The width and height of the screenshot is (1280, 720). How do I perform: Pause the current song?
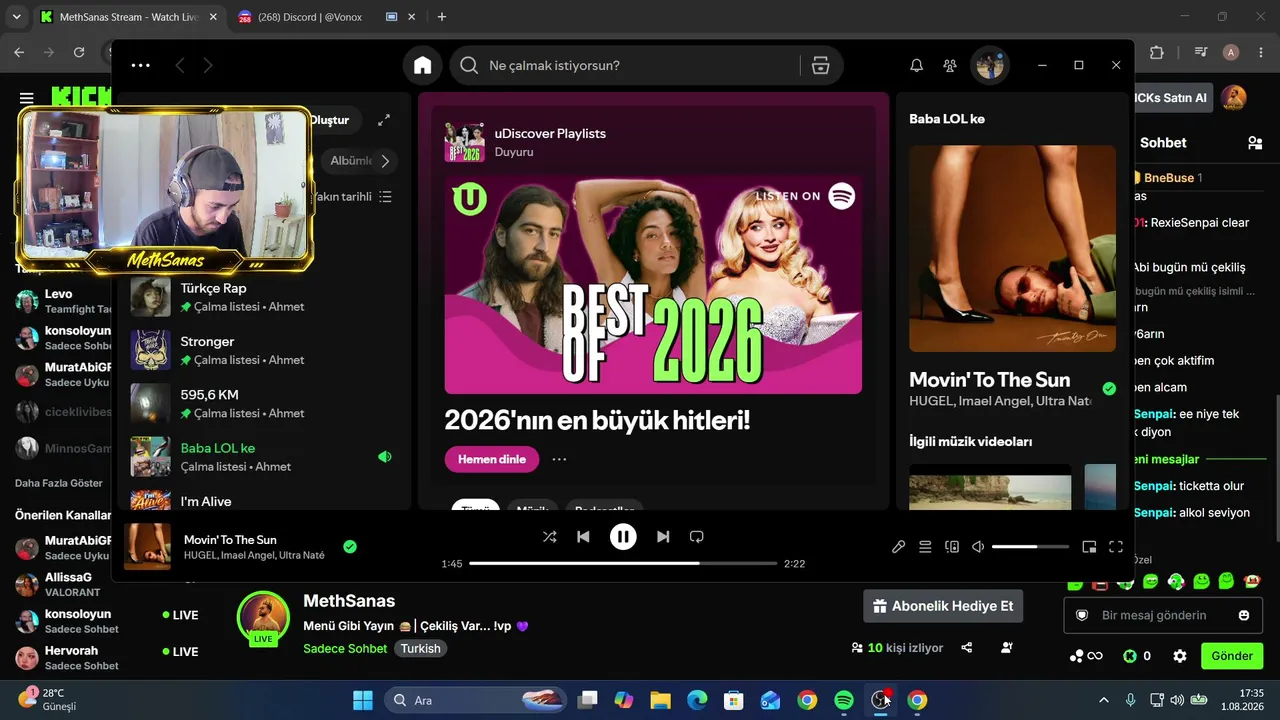click(623, 537)
